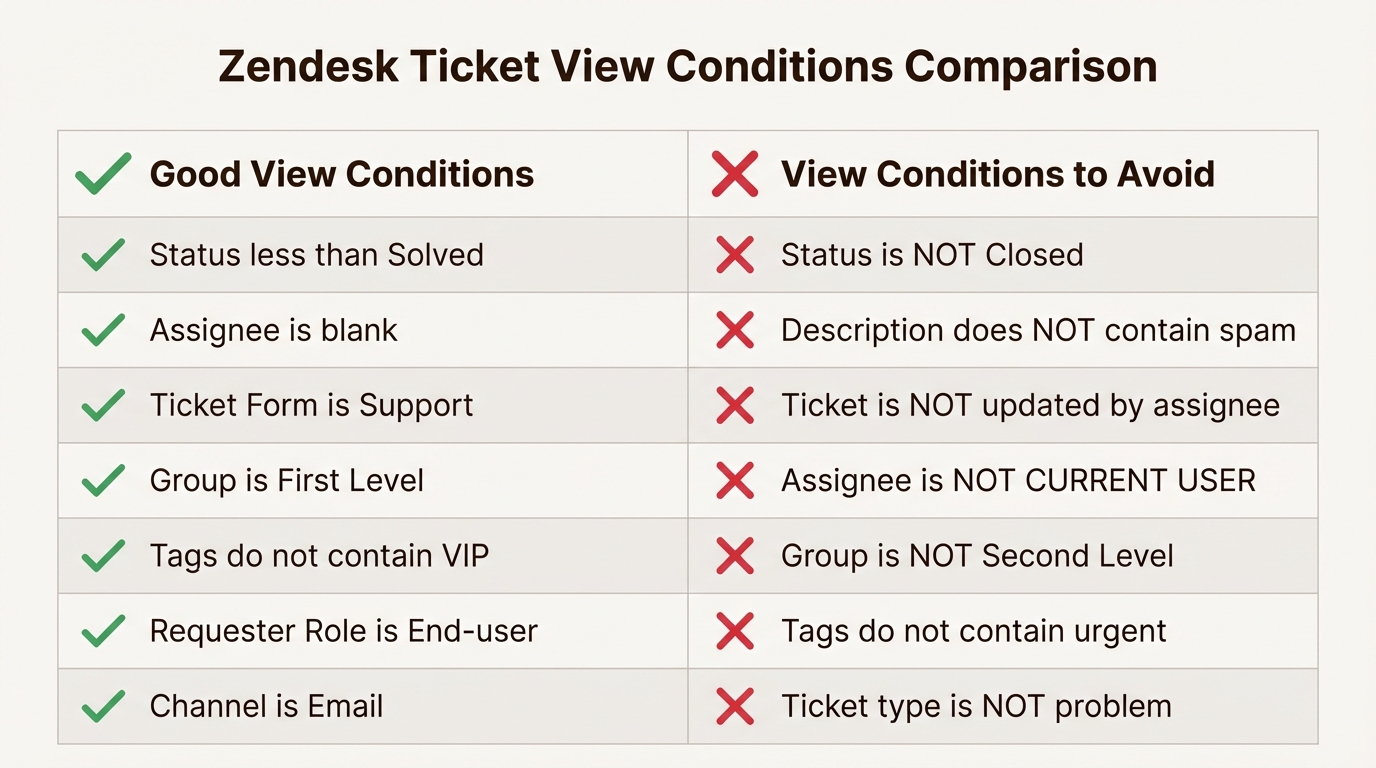The image size is (1376, 768).
Task: Click red X beside Status is NOT Closed
Action: (x=735, y=255)
